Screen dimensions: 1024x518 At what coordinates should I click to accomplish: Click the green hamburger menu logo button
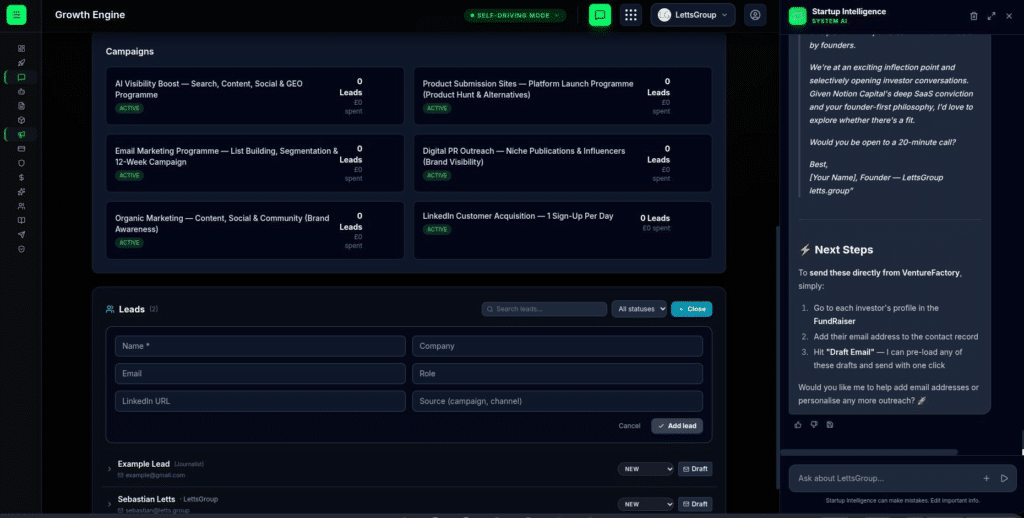[x=16, y=14]
